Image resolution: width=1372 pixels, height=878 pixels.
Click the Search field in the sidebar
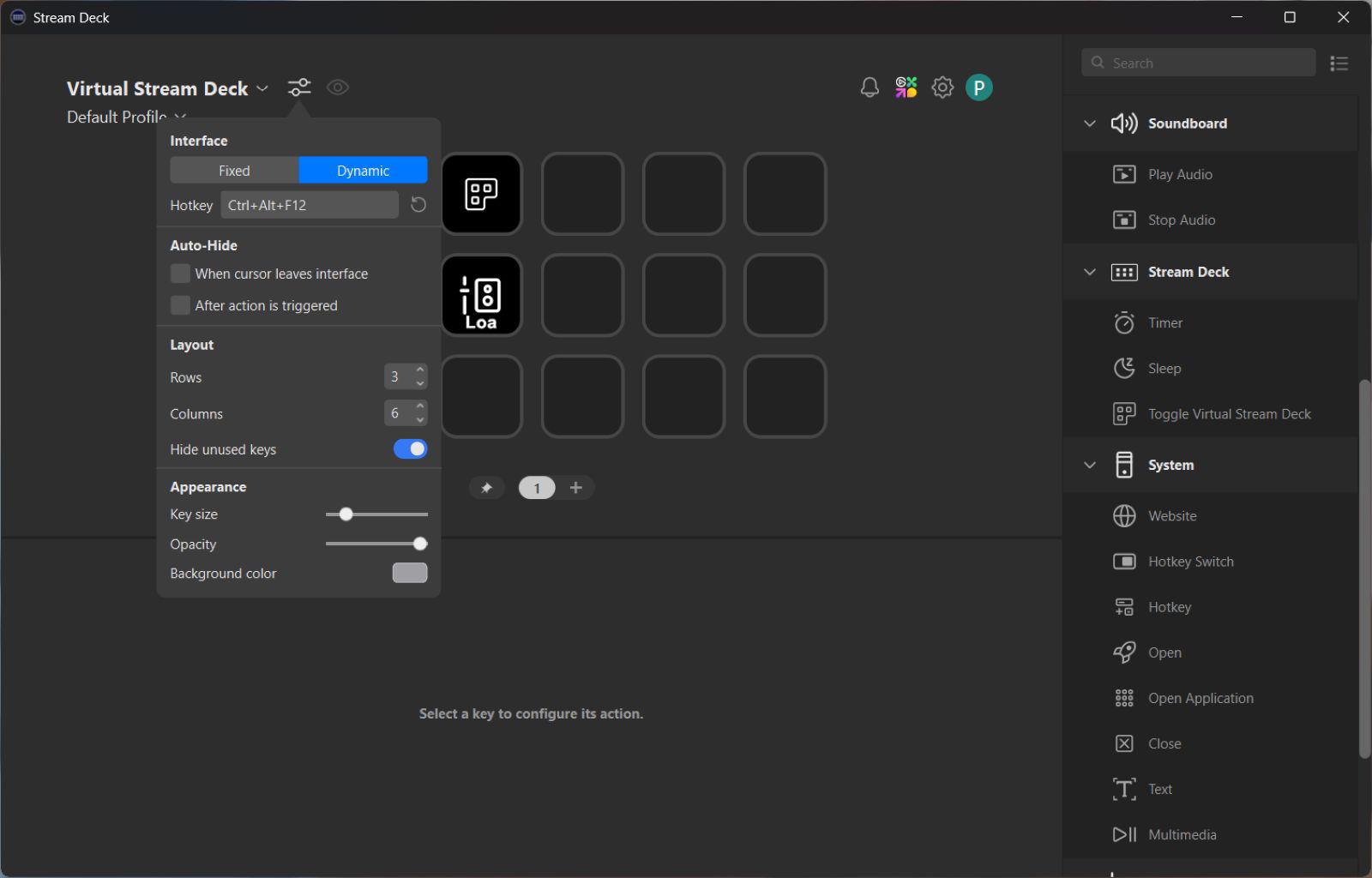pyautogui.click(x=1198, y=62)
